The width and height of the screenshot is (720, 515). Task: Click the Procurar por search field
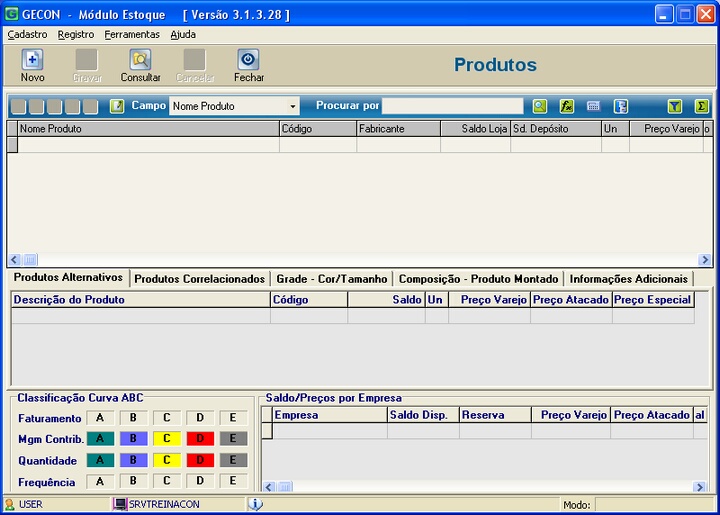[452, 106]
